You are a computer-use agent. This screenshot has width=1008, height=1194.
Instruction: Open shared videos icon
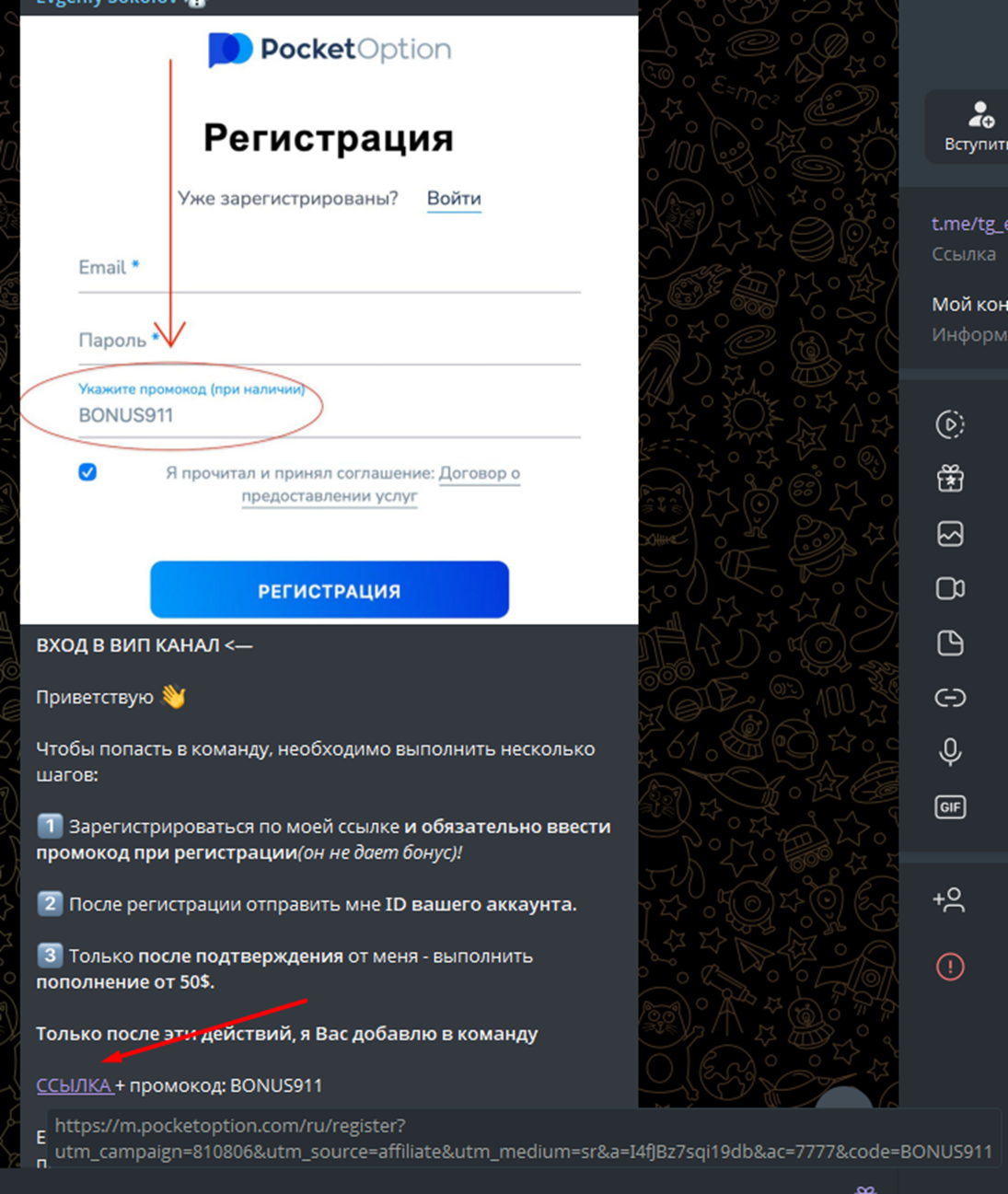(950, 588)
